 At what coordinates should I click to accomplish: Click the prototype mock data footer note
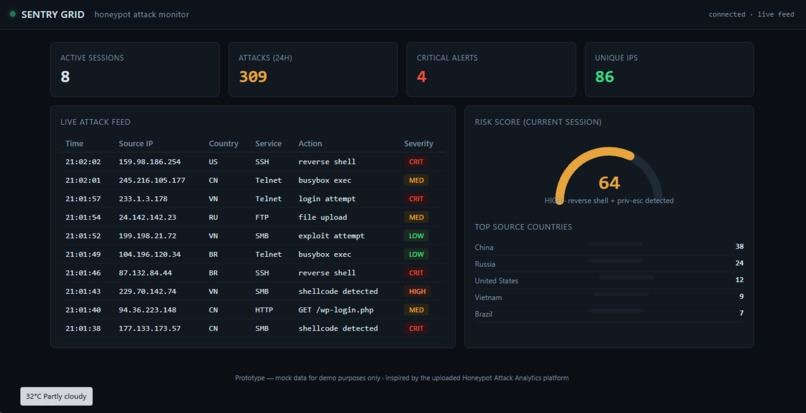(402, 378)
